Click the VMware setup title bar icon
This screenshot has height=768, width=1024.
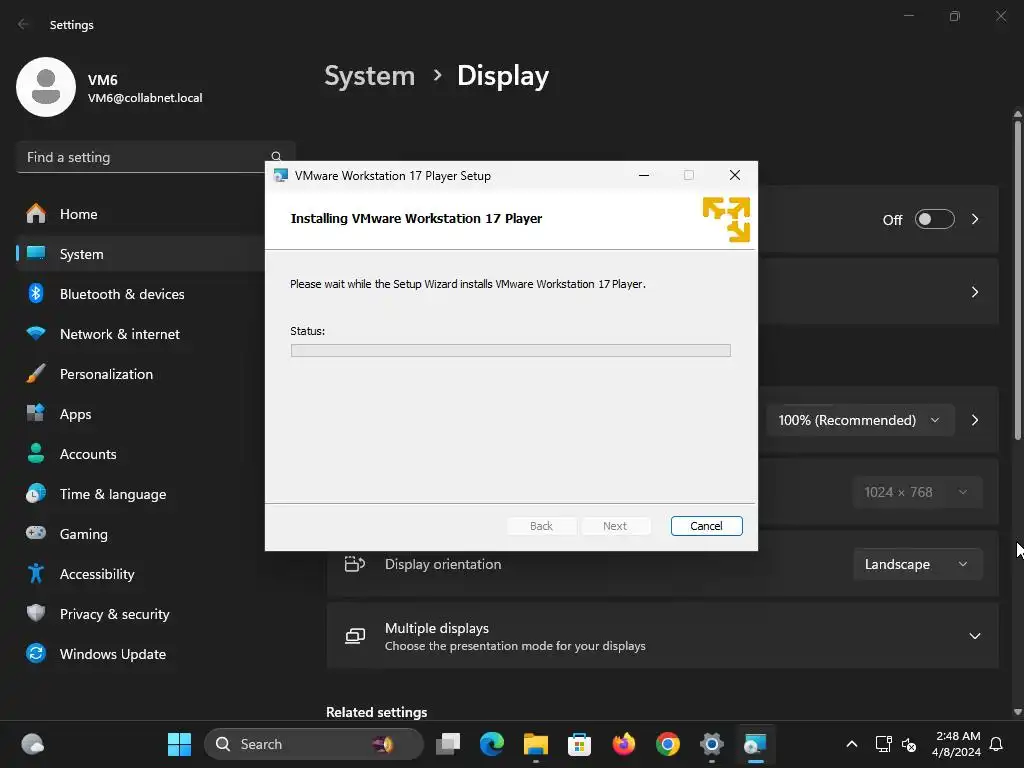[x=281, y=175]
